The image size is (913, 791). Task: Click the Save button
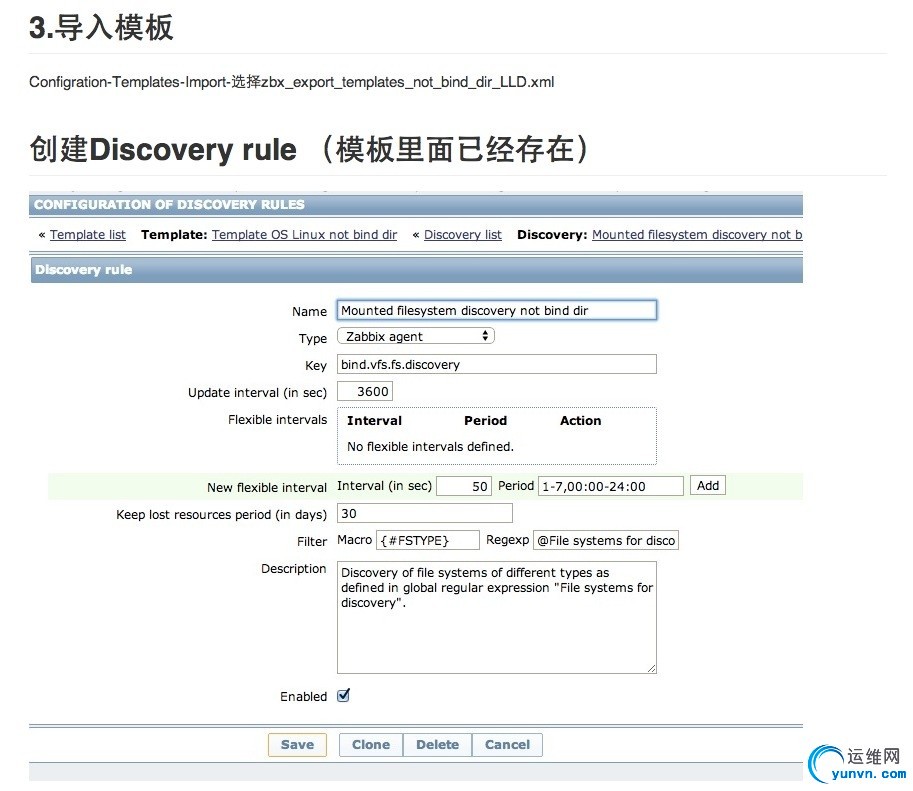[x=297, y=744]
